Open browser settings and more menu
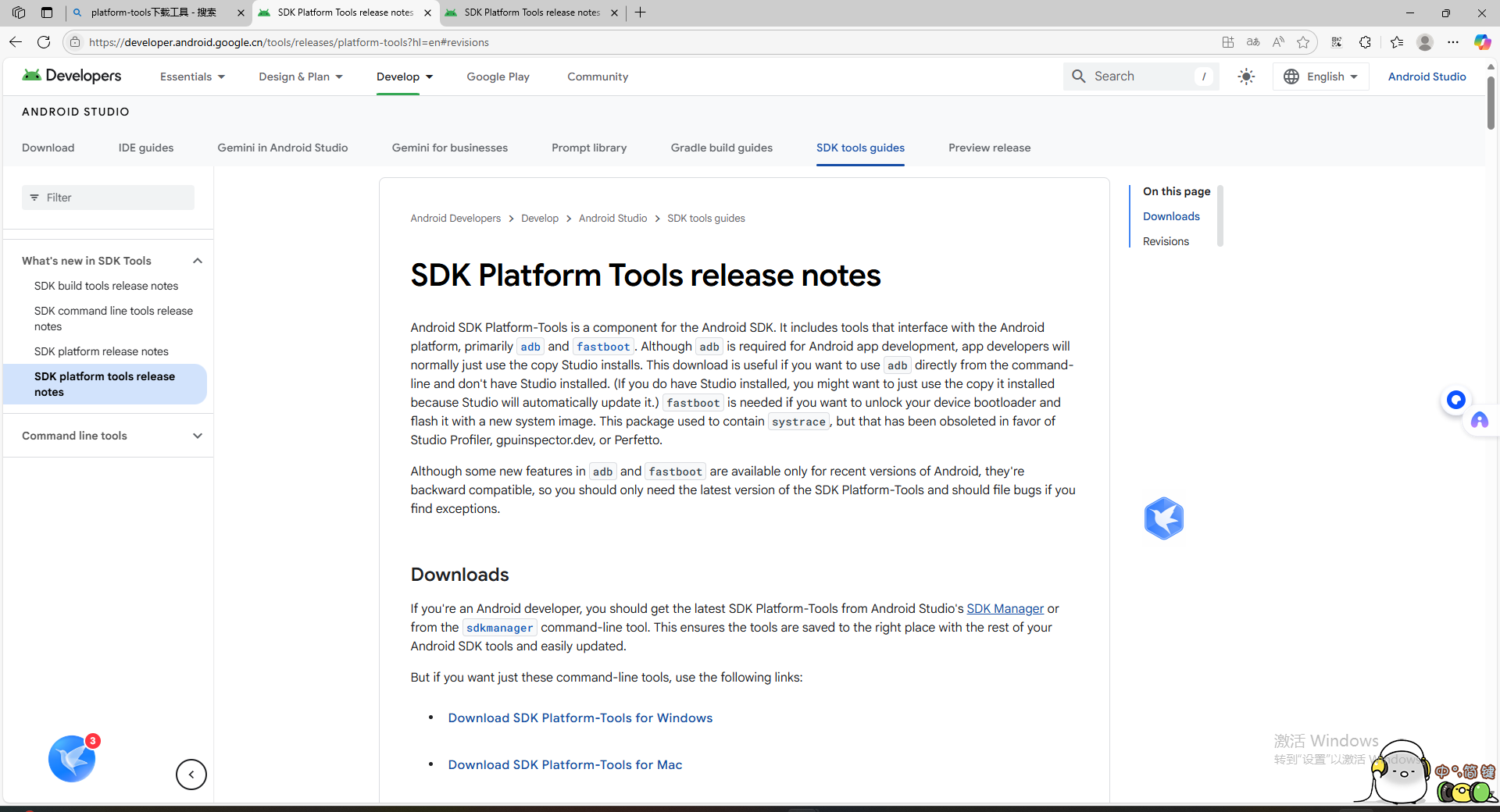This screenshot has width=1500, height=812. click(1453, 42)
